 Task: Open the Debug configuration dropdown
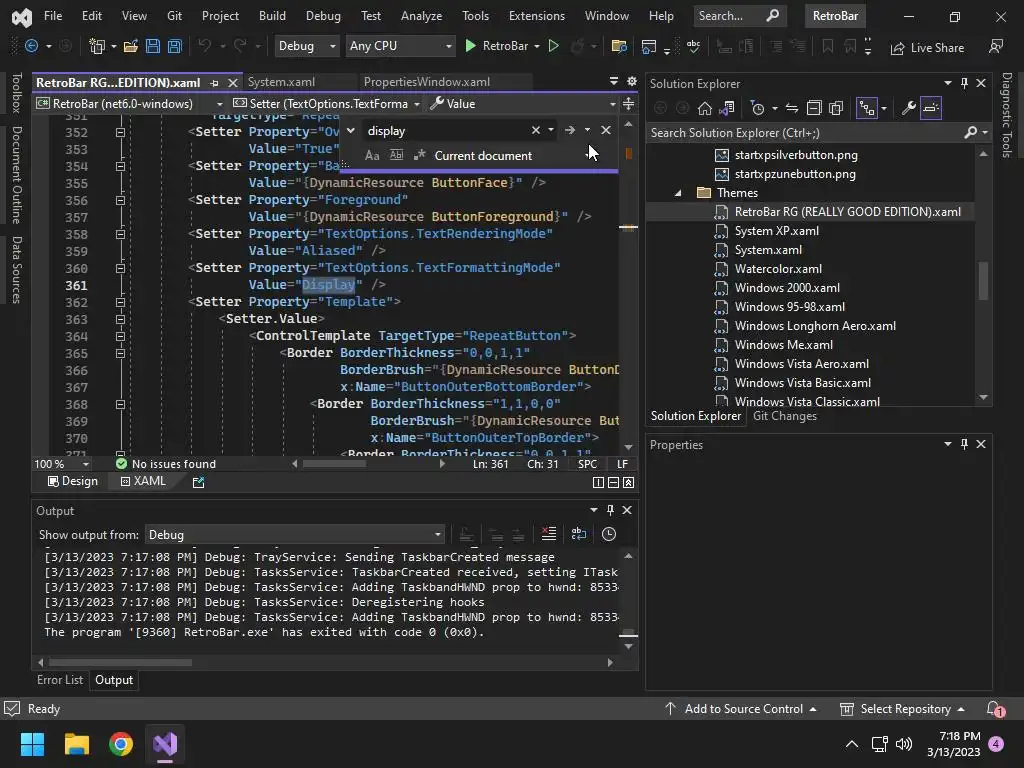[306, 46]
